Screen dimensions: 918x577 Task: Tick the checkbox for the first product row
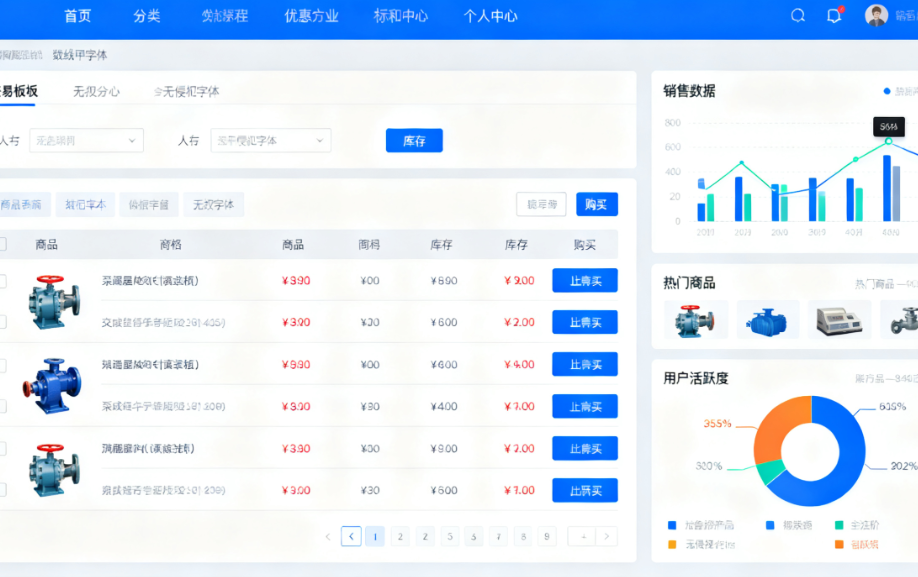(x=2, y=281)
